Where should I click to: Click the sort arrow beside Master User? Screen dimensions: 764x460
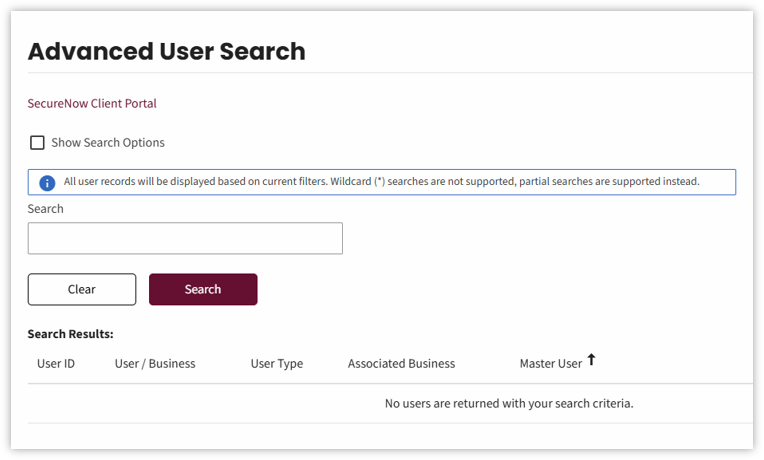[x=591, y=360]
